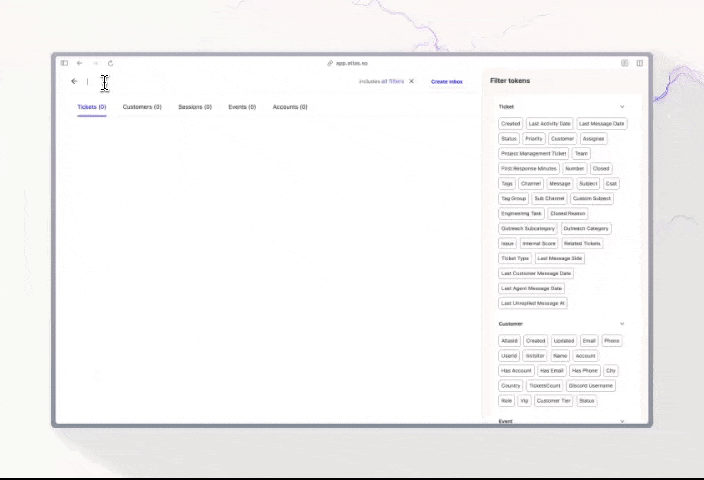The width and height of the screenshot is (704, 480).
Task: Select the Accounts (0) tab
Action: 290,106
